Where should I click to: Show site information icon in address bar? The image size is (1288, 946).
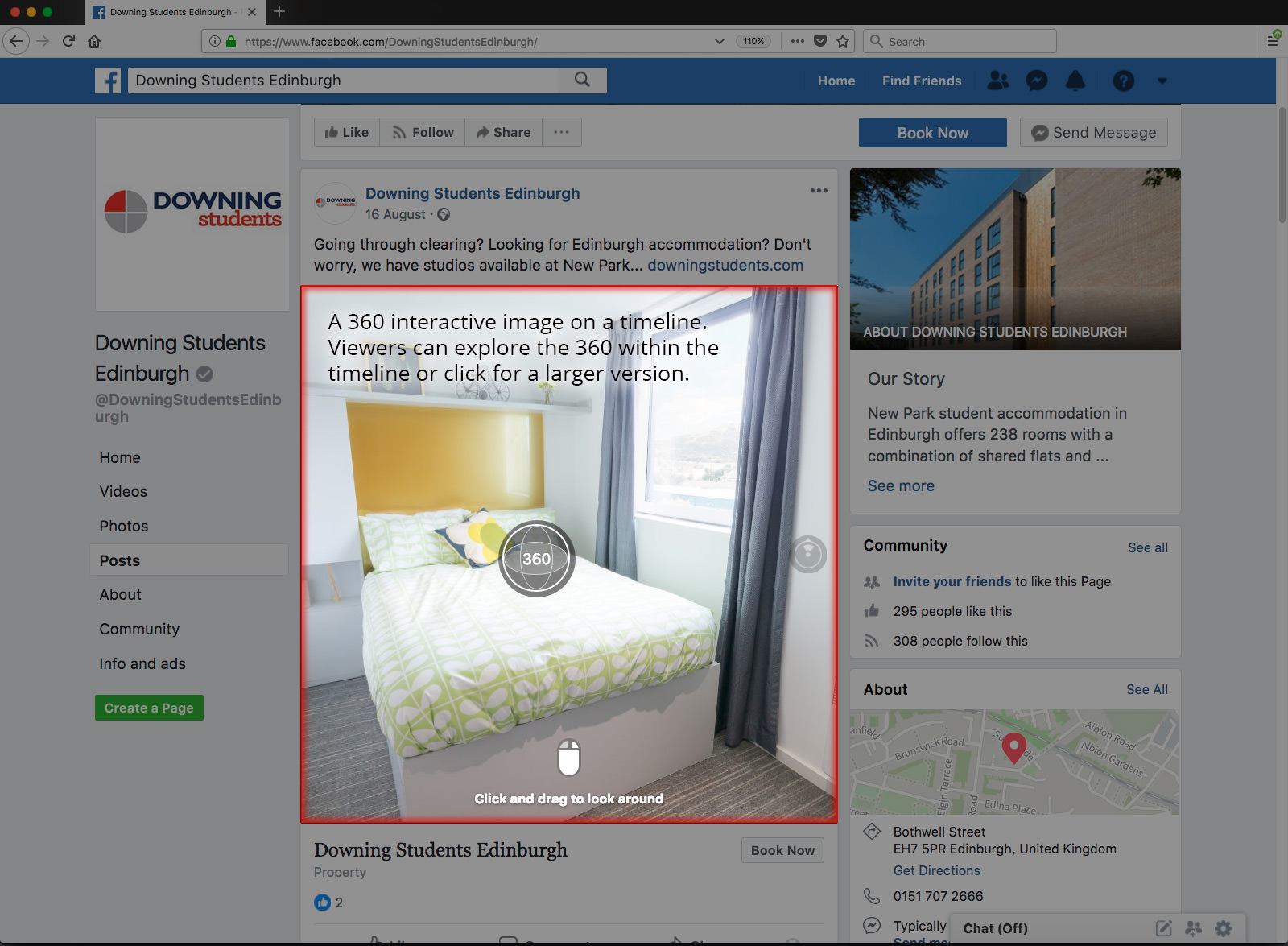214,41
